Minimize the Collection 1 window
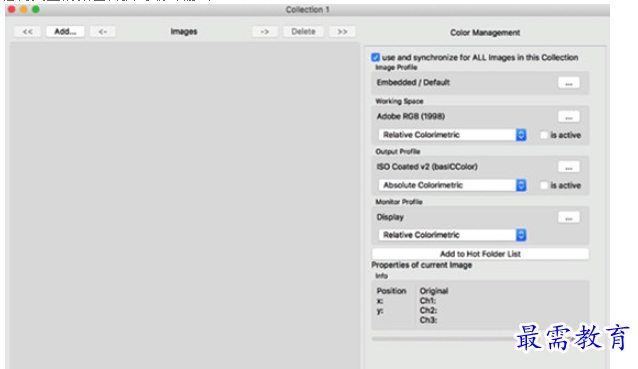638x369 pixels. click(24, 9)
